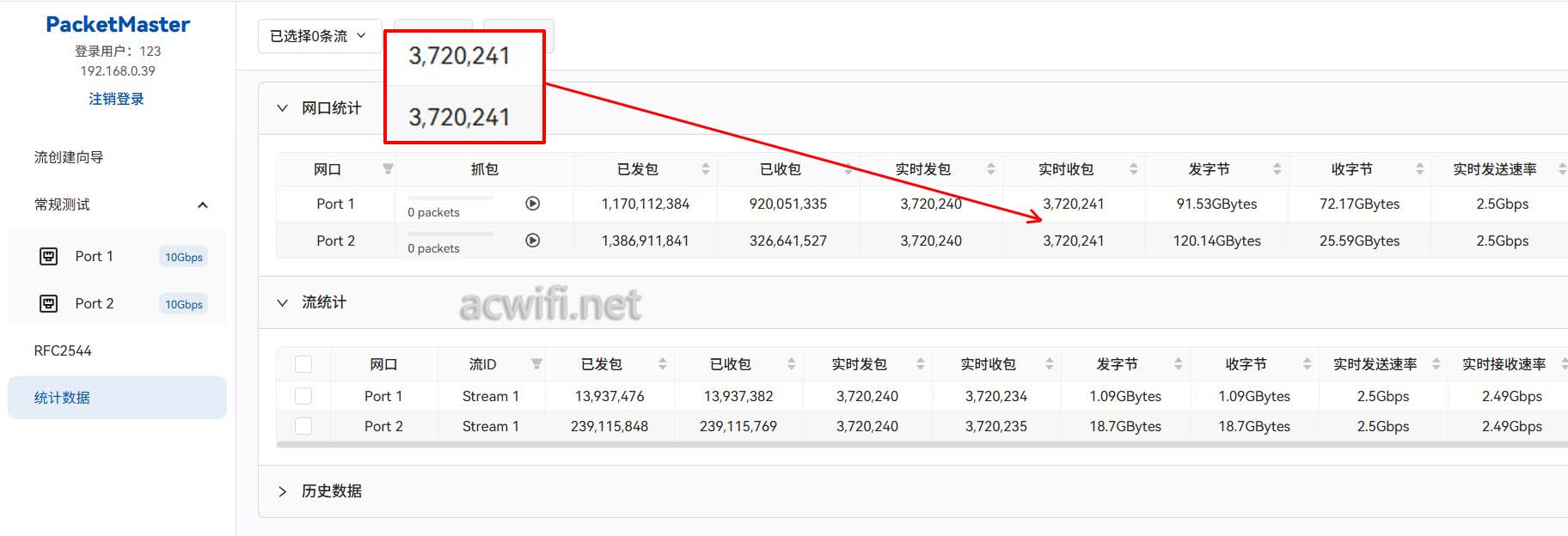
Task: Collapse the 网口统计 section
Action: [282, 108]
